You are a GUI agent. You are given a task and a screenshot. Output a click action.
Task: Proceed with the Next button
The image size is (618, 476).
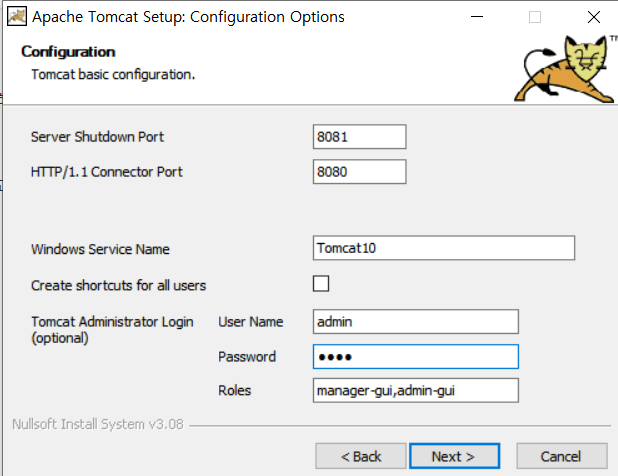point(454,456)
